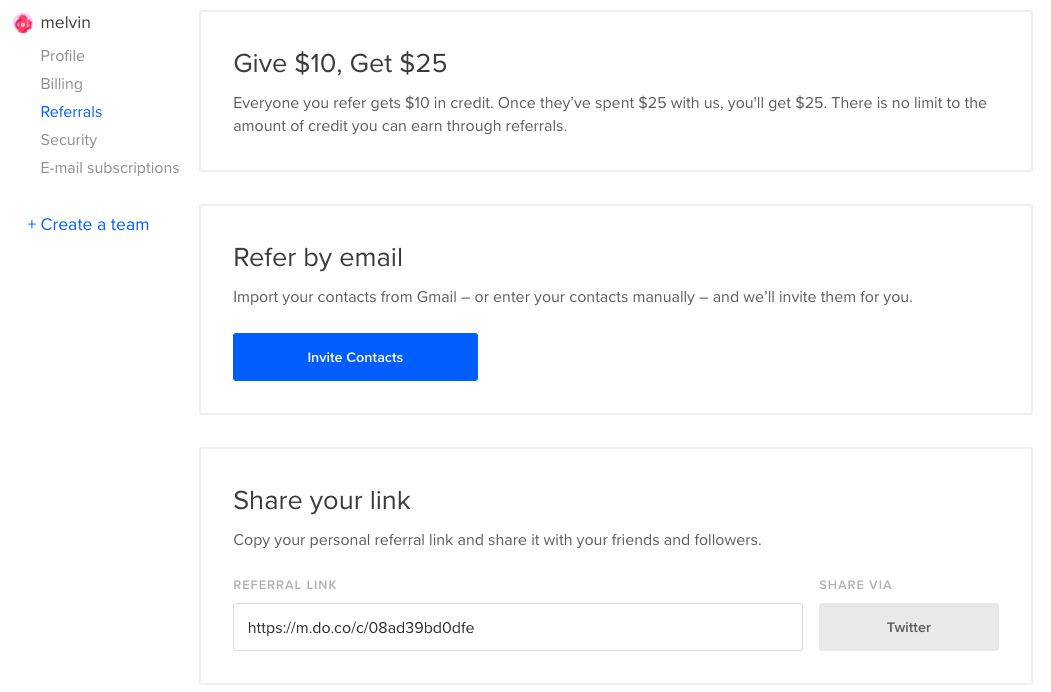Open Security settings
Viewport: 1051px width, 692px height.
68,140
